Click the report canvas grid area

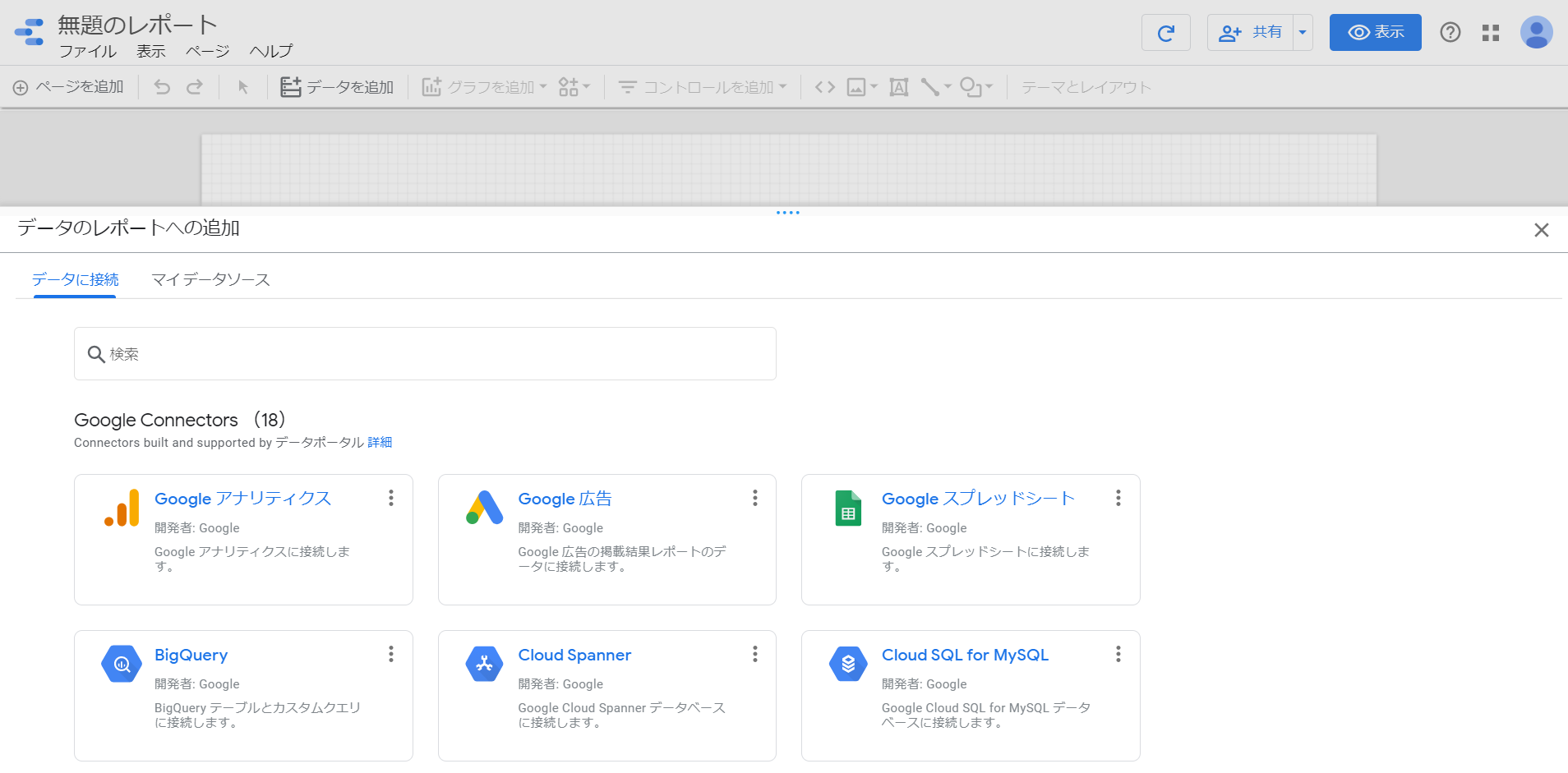coord(789,169)
